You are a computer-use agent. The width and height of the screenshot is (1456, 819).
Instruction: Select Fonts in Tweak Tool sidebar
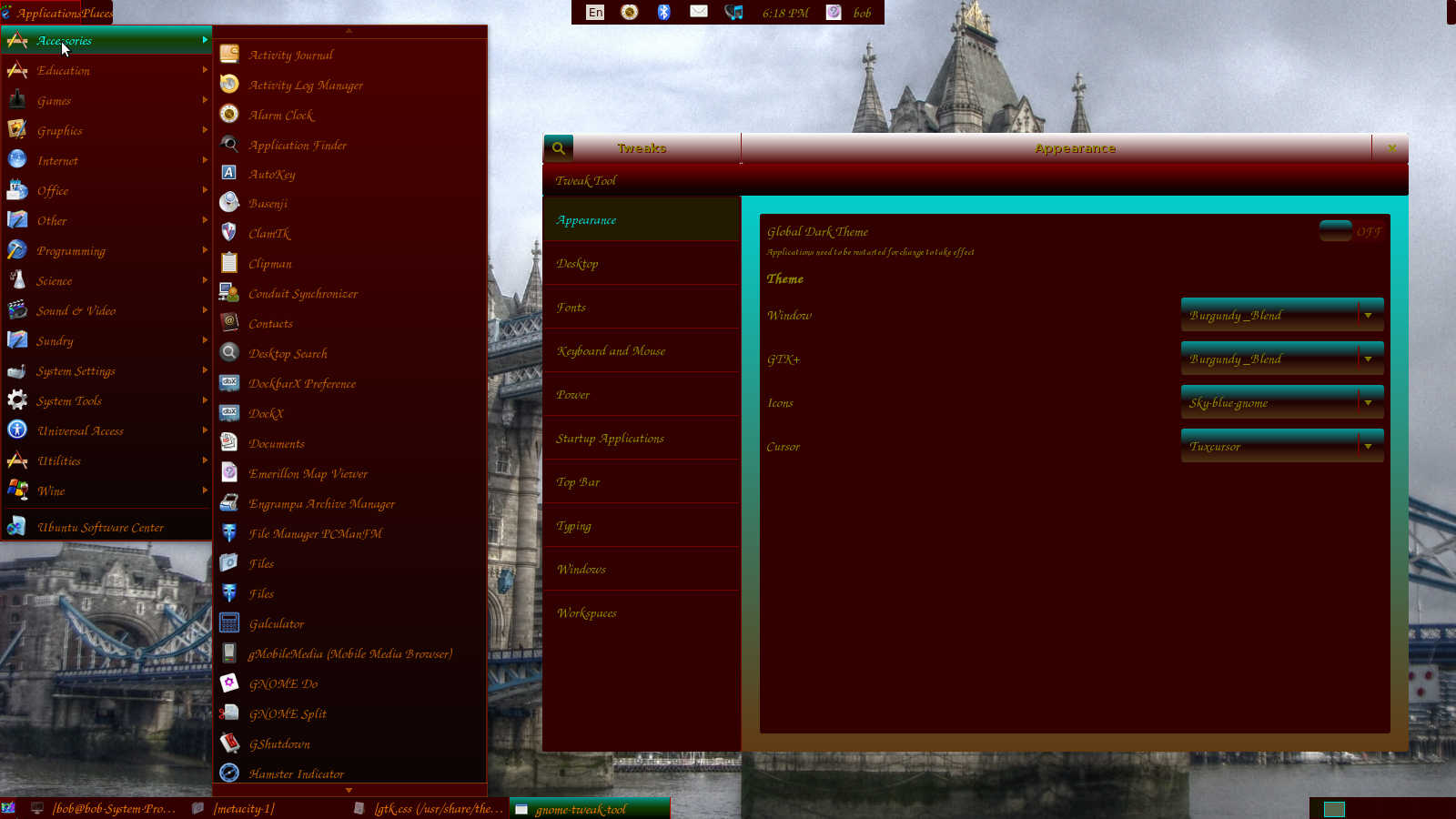point(642,307)
